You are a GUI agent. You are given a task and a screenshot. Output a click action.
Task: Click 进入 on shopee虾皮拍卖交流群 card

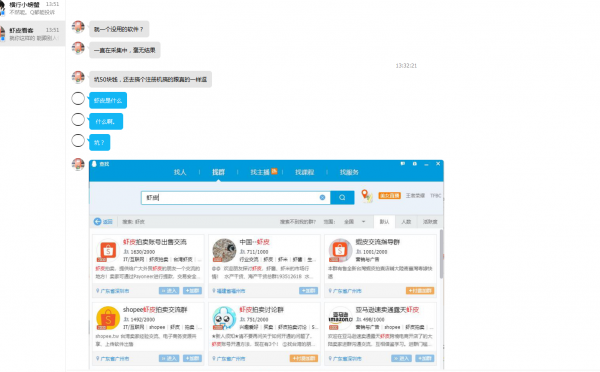coord(169,358)
